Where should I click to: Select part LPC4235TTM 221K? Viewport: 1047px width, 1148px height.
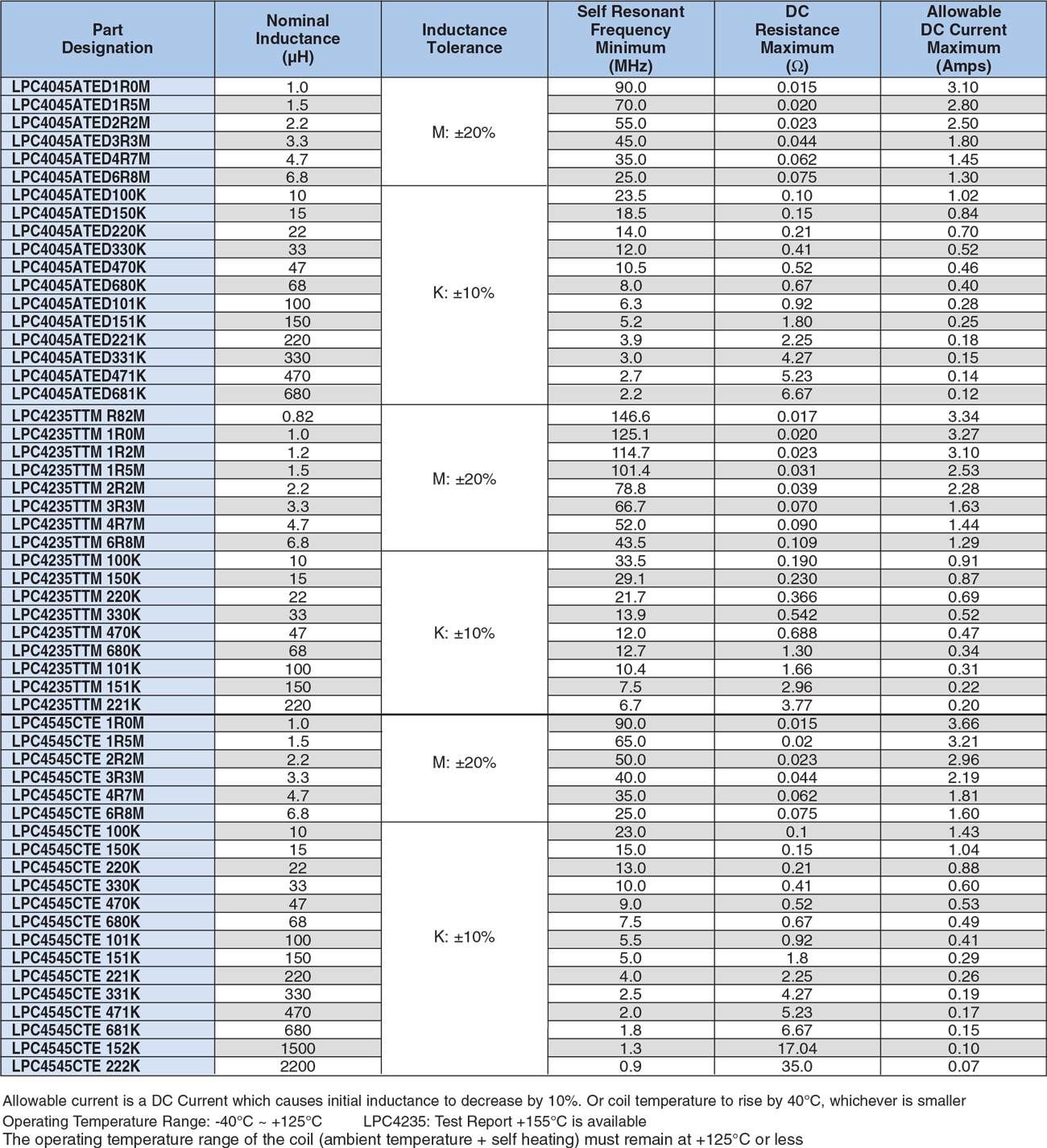[x=77, y=705]
